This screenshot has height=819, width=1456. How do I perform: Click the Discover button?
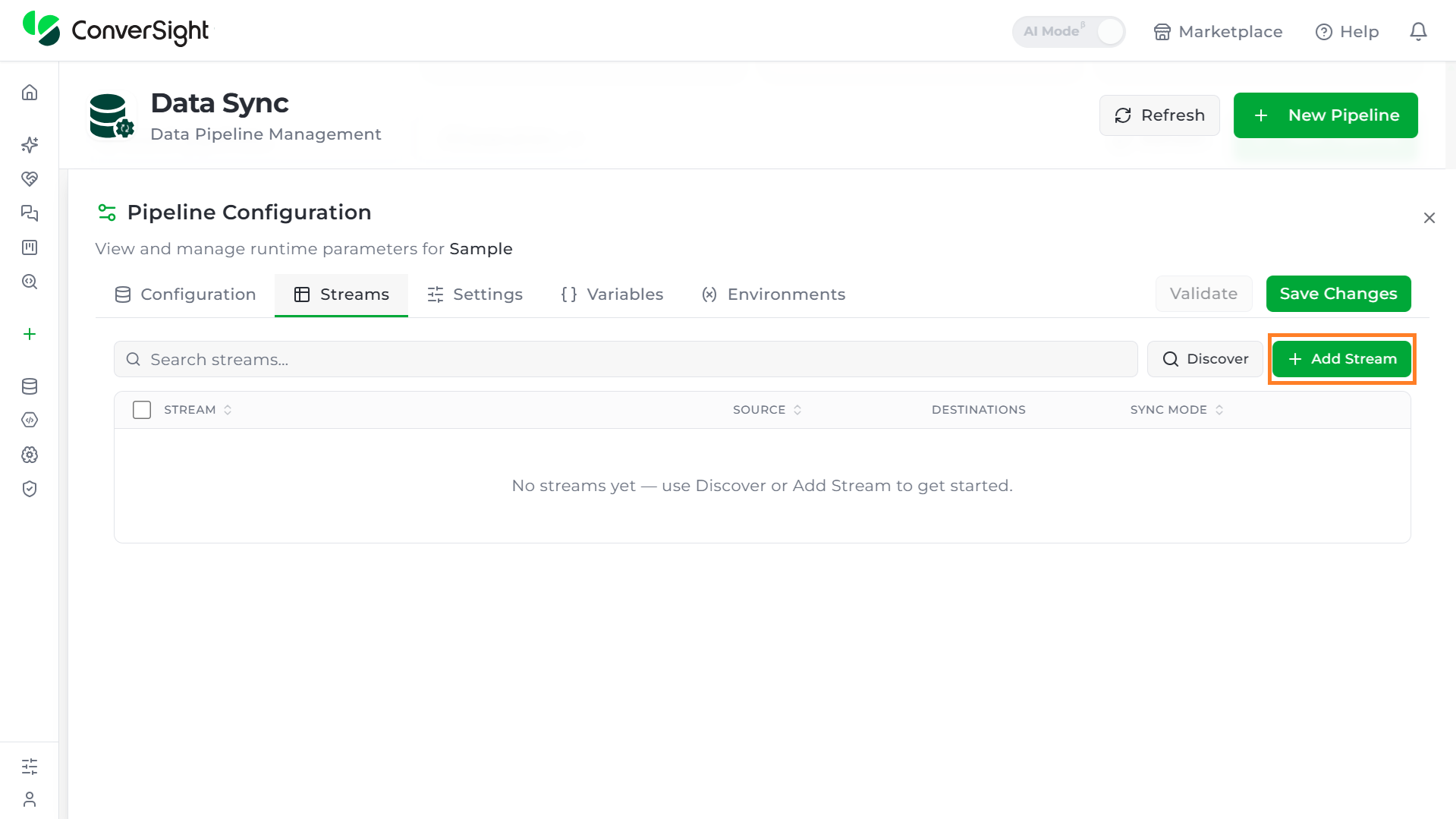coord(1205,359)
